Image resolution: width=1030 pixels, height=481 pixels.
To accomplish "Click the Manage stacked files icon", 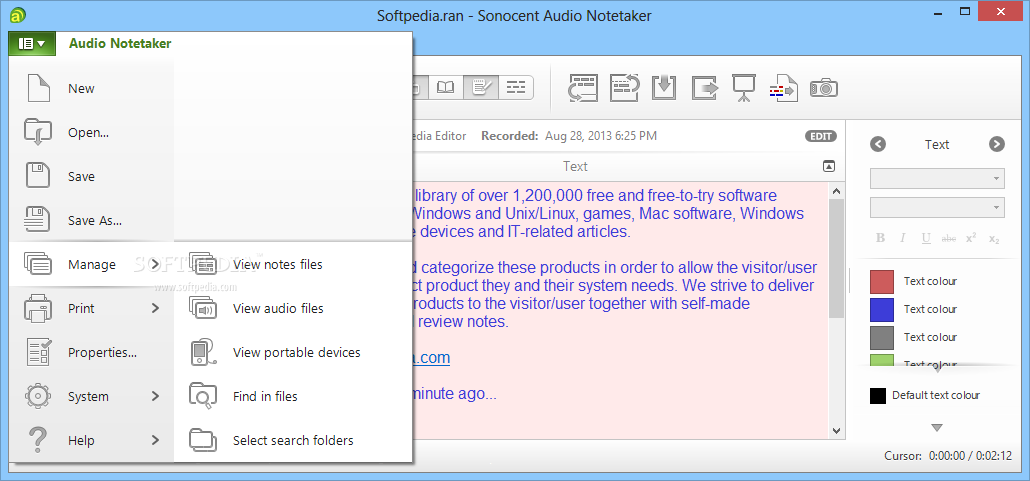I will pos(37,264).
